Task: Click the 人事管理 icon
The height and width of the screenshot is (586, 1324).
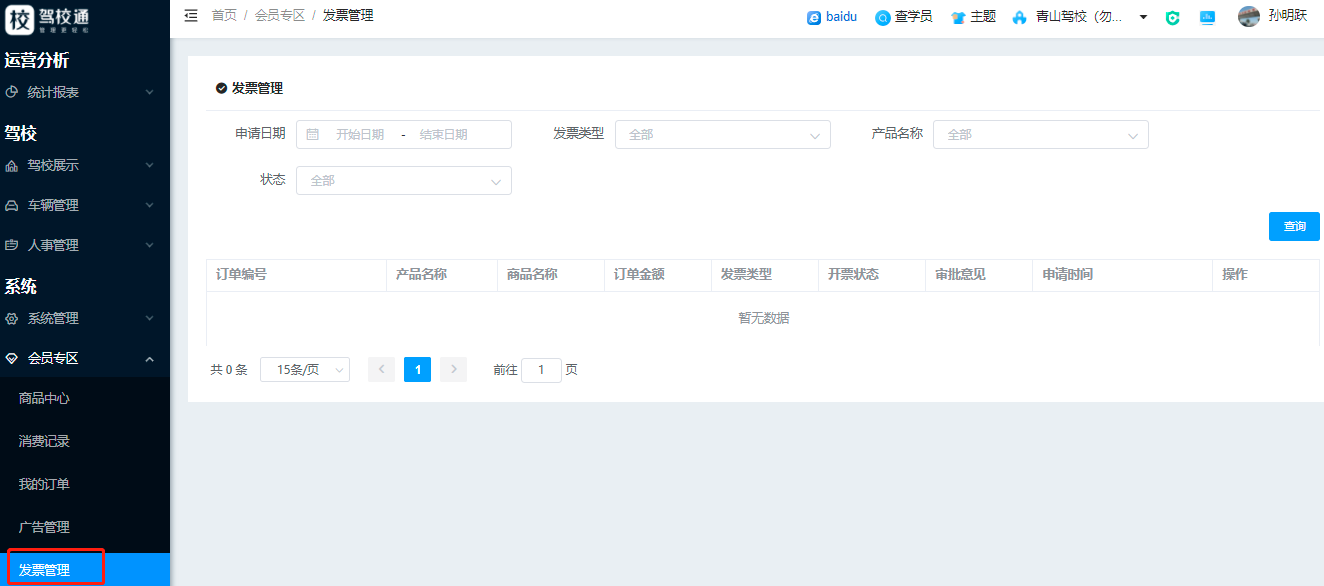Action: 12,245
